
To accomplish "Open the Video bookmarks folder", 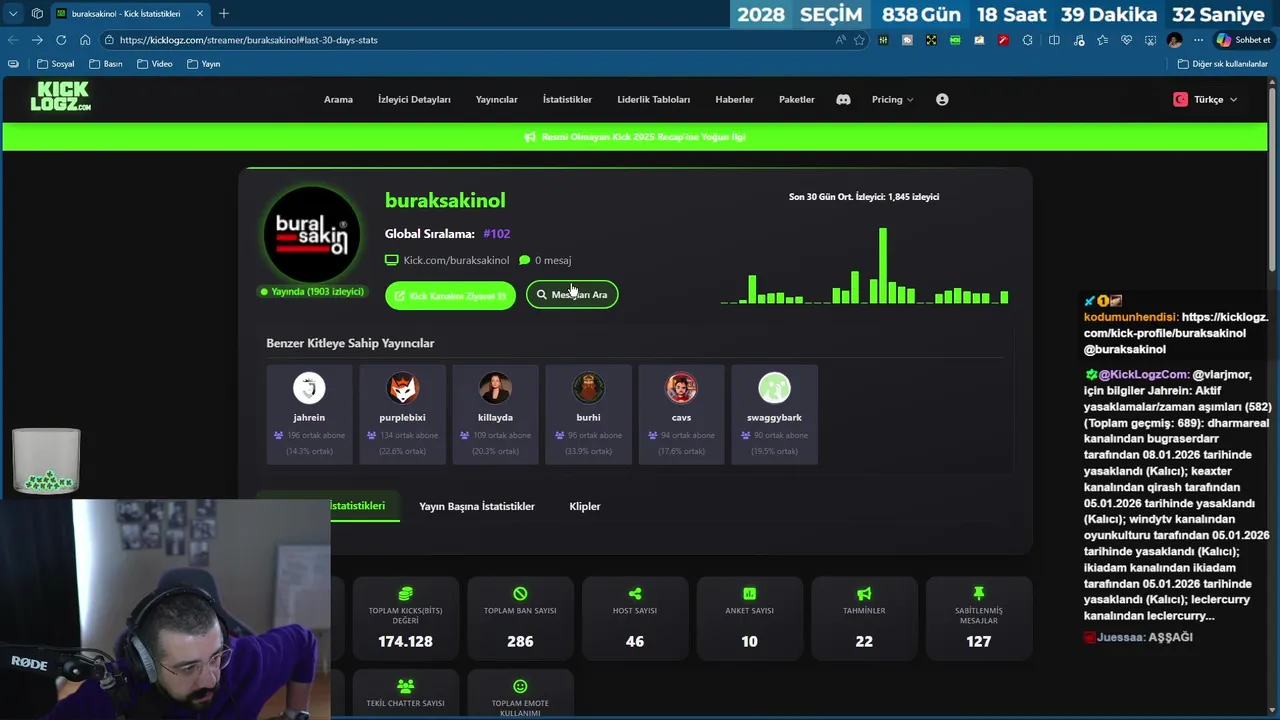I will [x=155, y=64].
